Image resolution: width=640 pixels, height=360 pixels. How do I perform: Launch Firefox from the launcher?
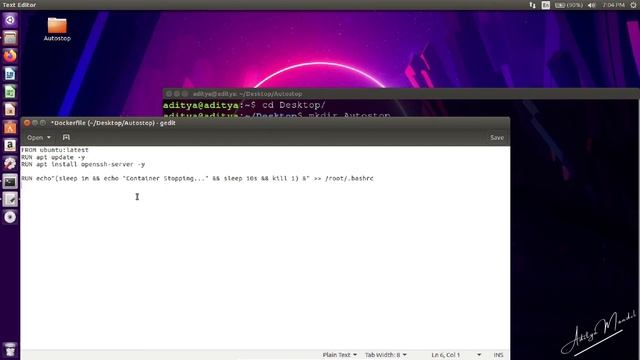pyautogui.click(x=10, y=56)
